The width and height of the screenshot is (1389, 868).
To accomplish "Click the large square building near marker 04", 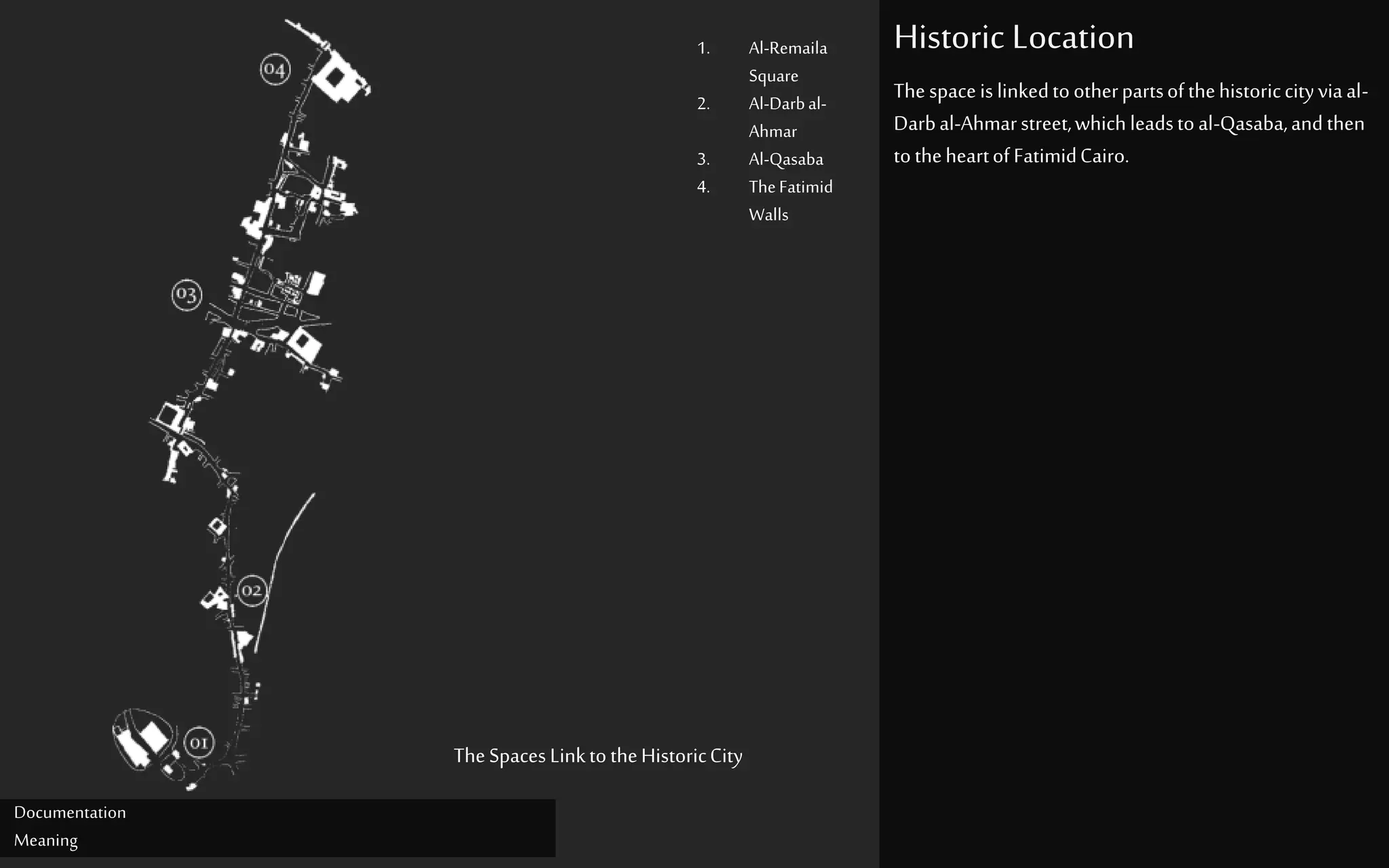I will 339,78.
